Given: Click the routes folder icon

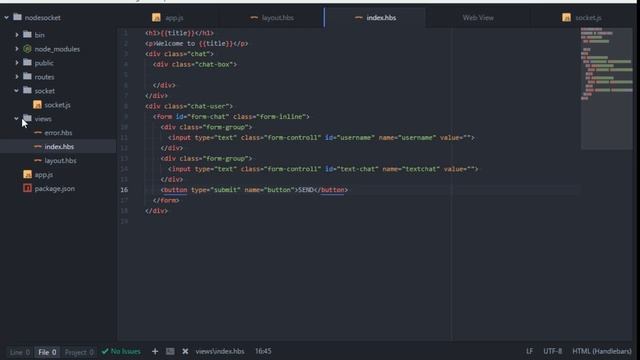Looking at the screenshot, I should tap(27, 76).
